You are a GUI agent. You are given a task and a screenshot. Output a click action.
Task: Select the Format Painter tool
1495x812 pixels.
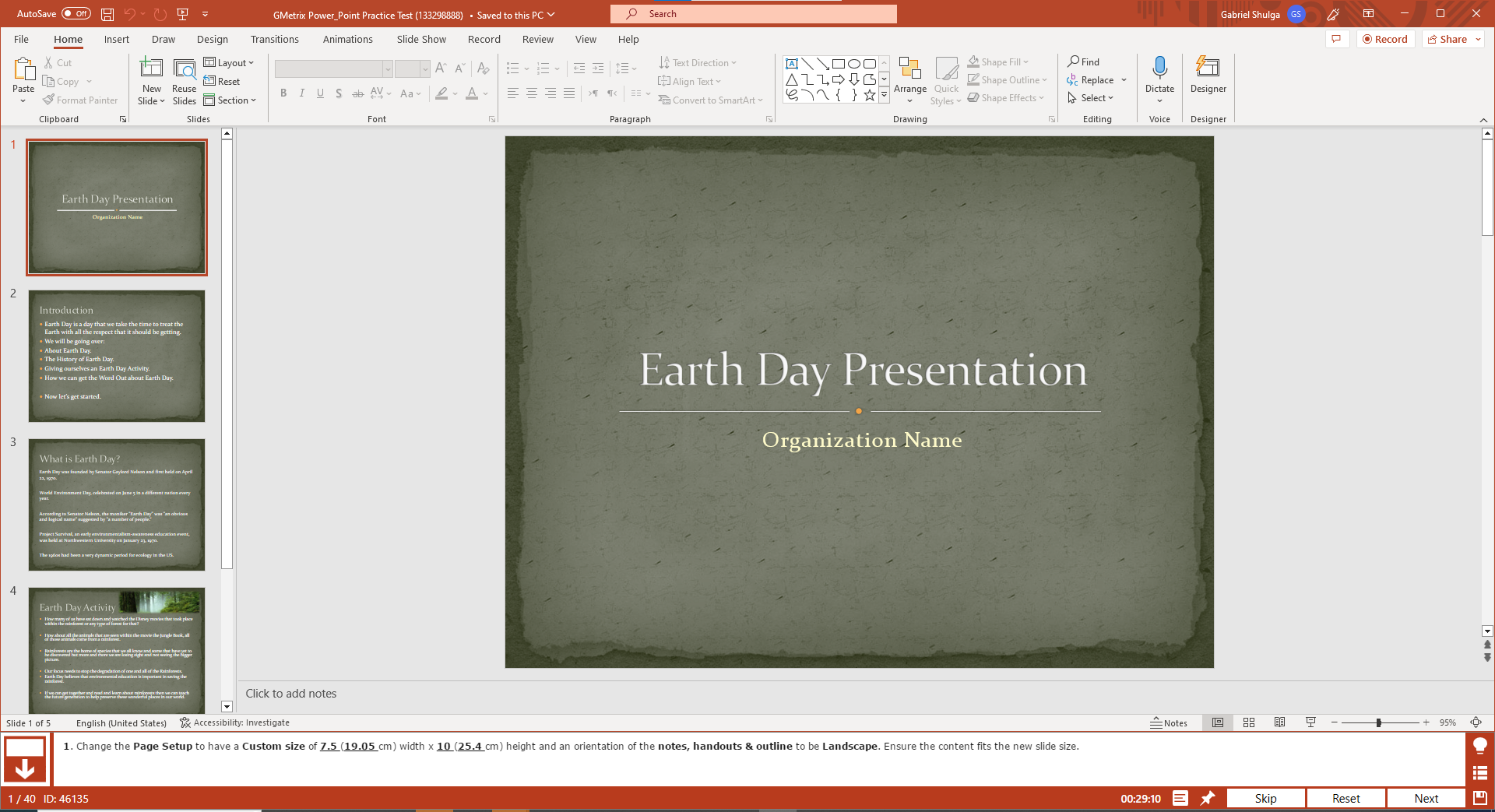(x=80, y=100)
